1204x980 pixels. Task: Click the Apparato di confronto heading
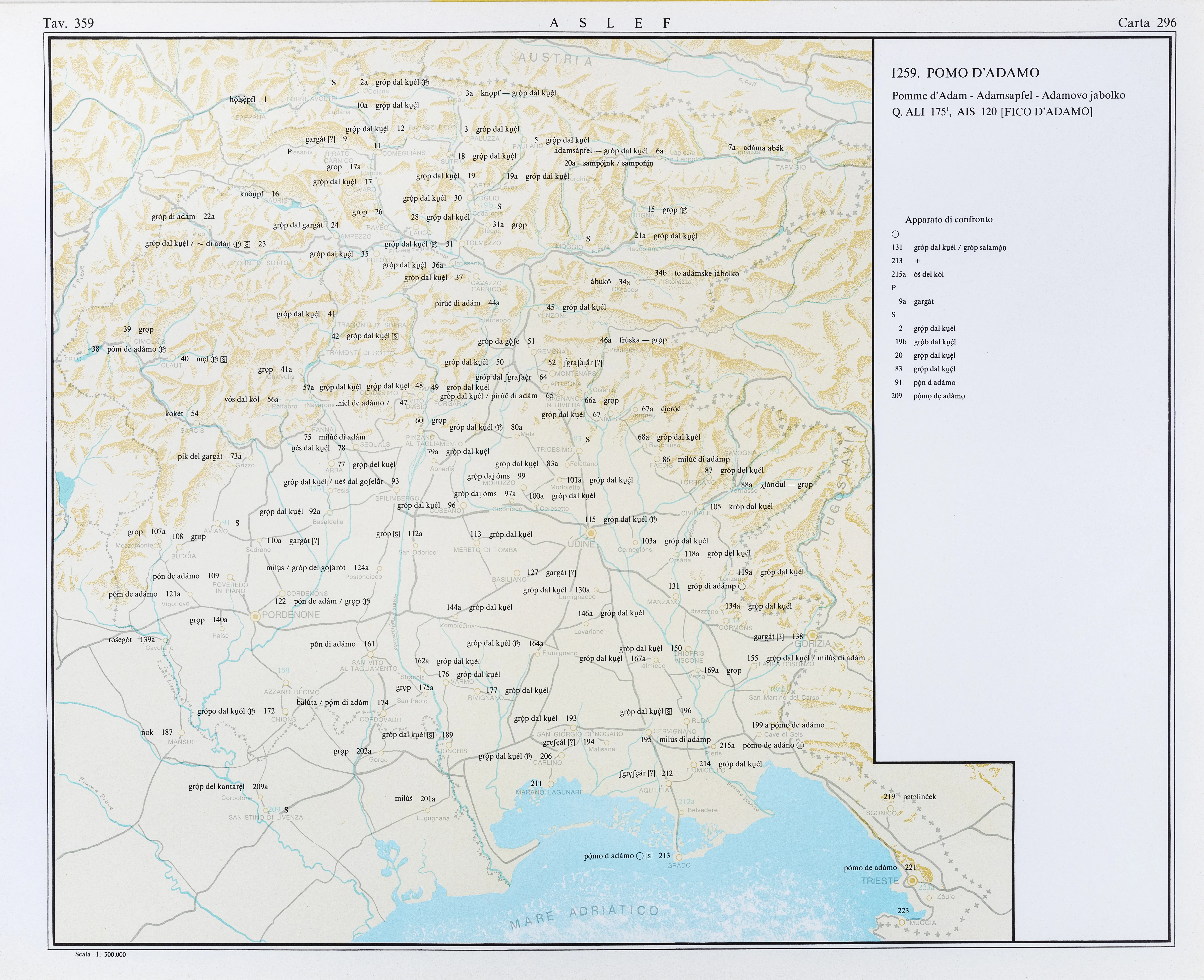pos(949,220)
